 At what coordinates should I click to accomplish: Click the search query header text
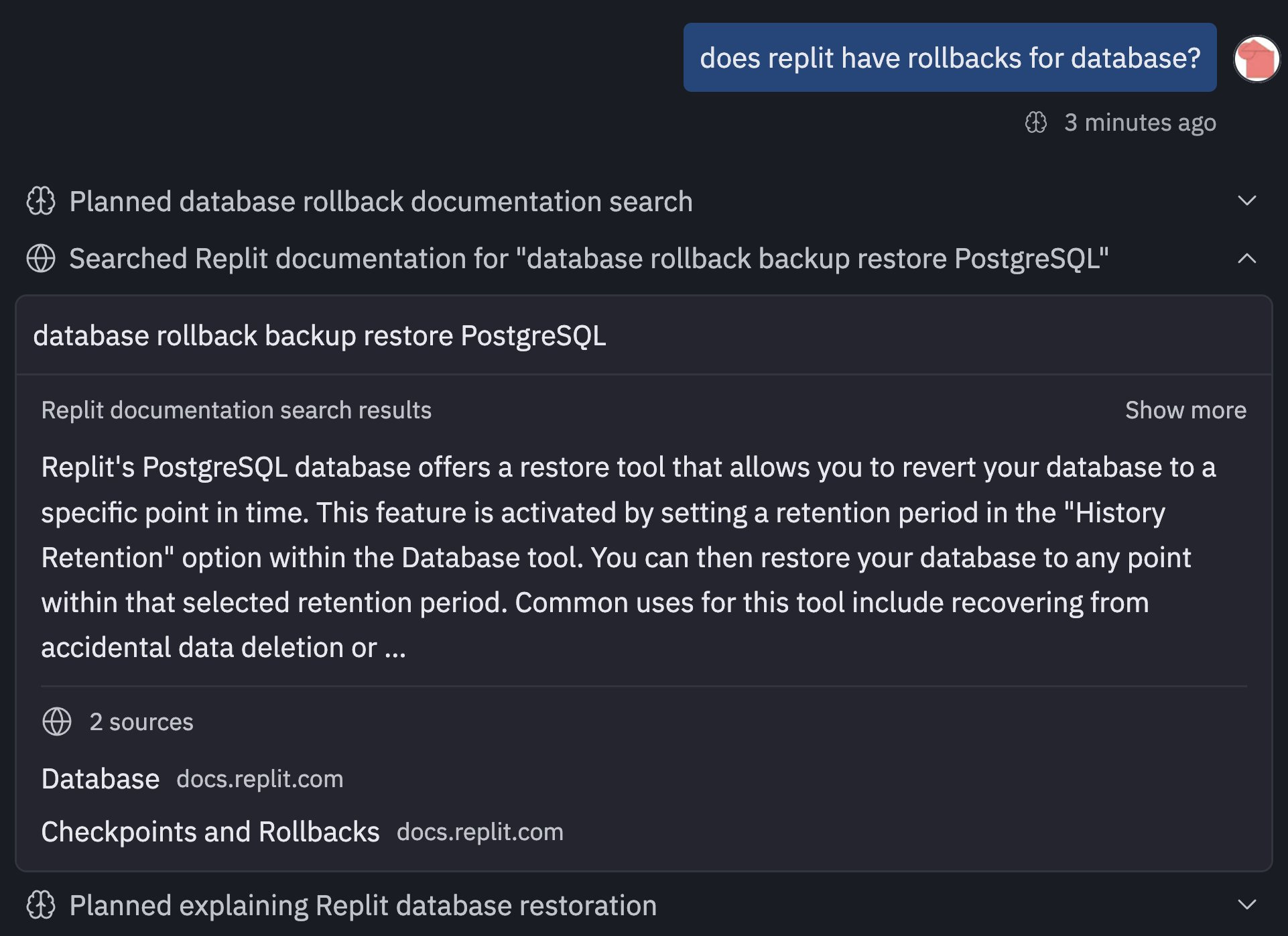pos(320,336)
